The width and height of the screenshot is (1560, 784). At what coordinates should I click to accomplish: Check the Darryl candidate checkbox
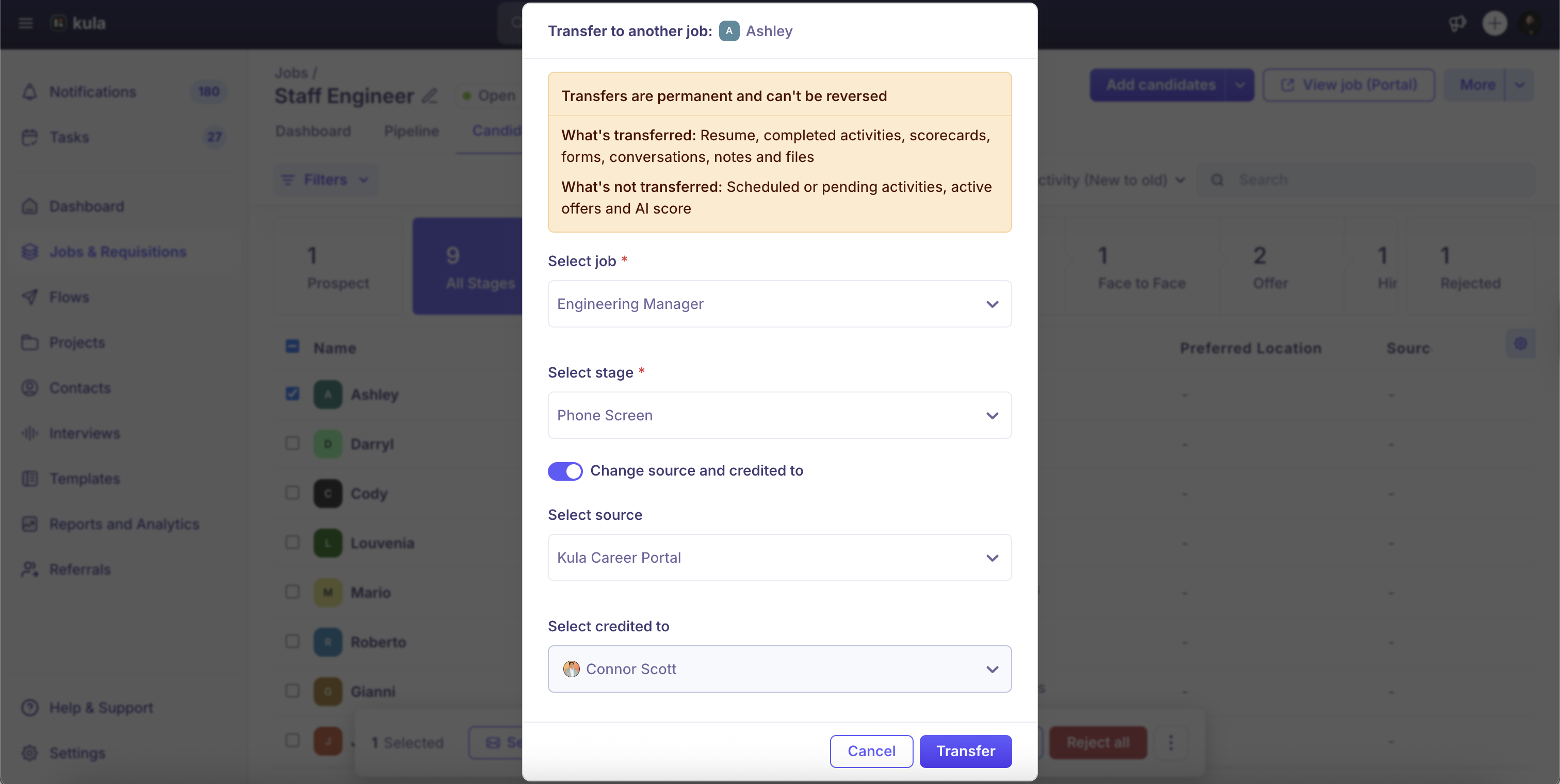[293, 443]
